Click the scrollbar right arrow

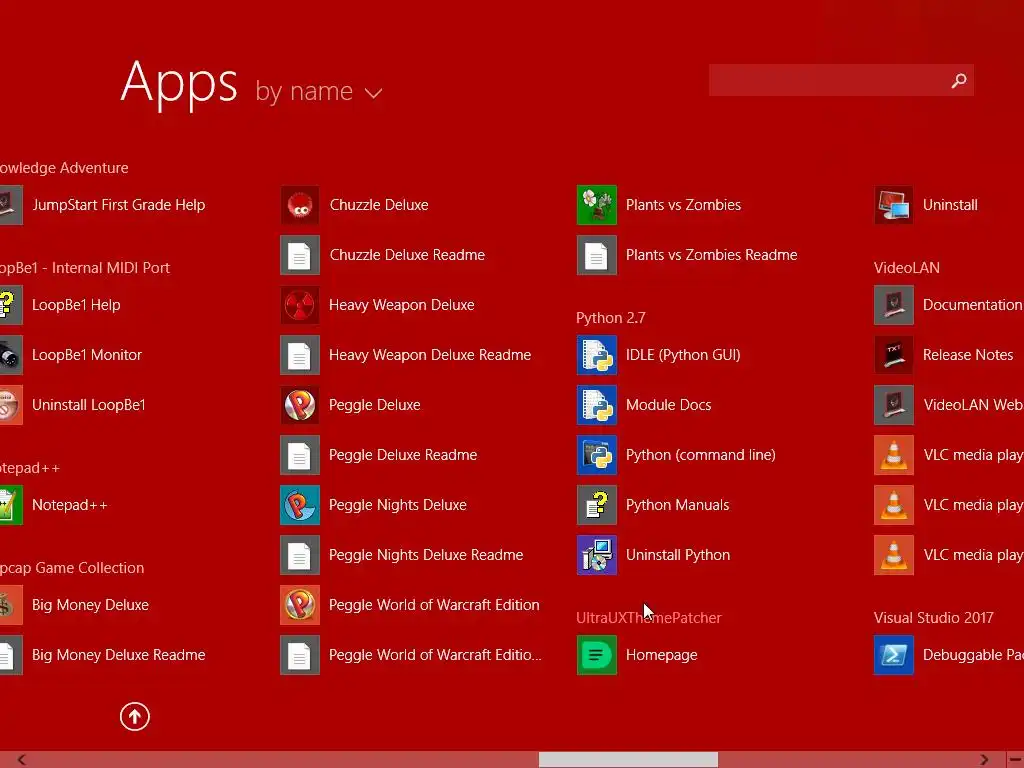pos(984,760)
